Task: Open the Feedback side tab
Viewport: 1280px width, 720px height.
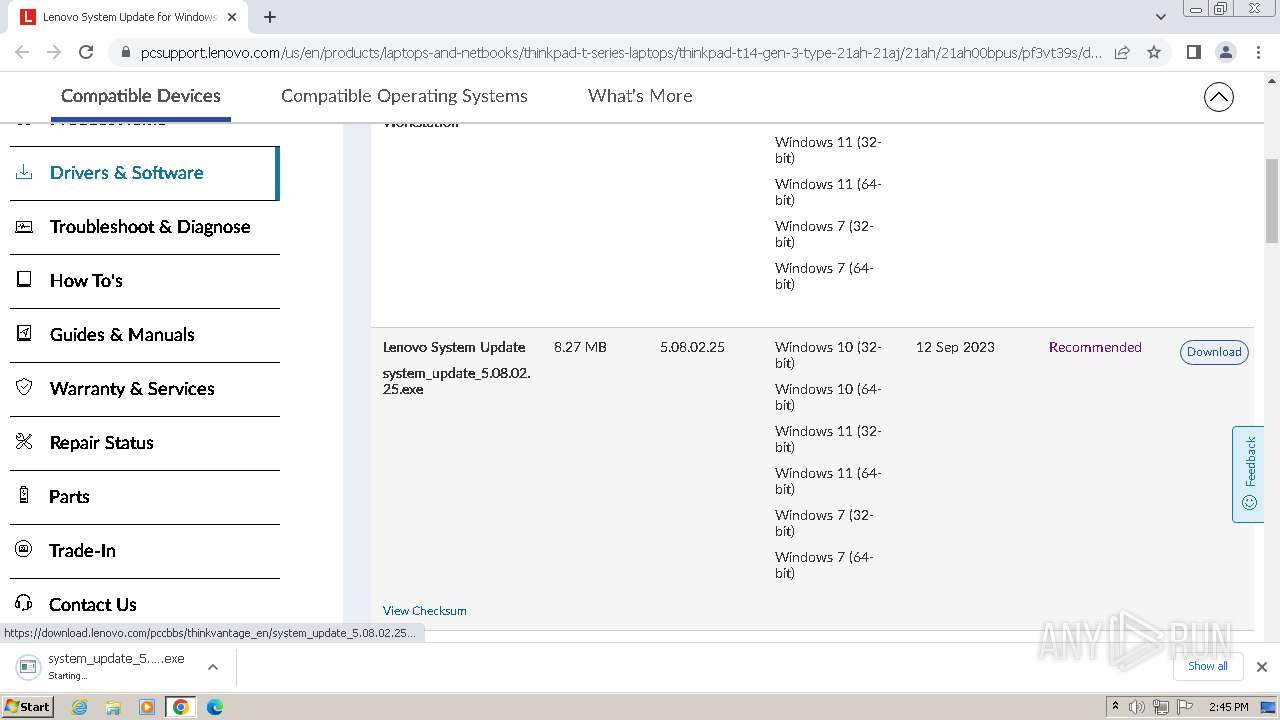Action: [x=1248, y=474]
